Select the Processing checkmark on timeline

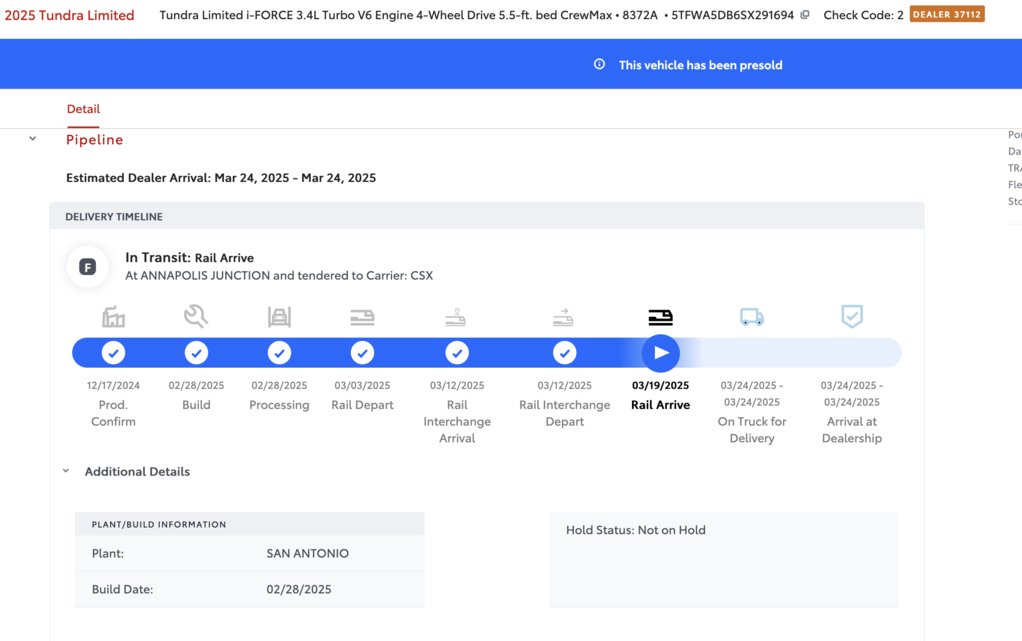[x=279, y=353]
